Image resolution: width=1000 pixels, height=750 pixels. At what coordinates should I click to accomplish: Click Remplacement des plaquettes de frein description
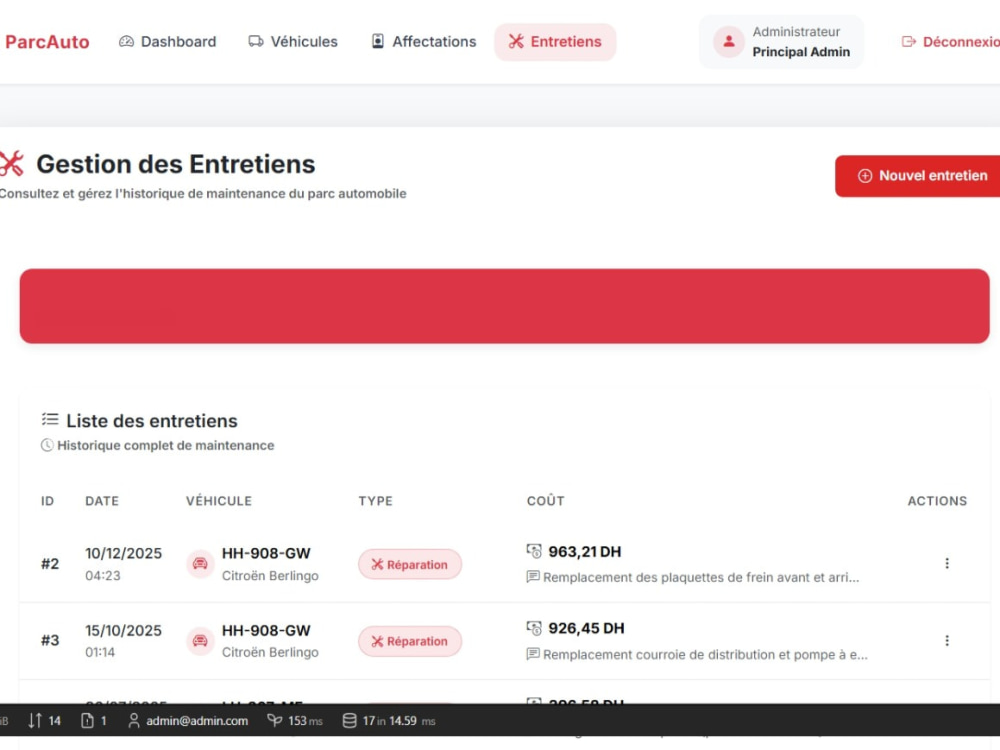point(701,577)
